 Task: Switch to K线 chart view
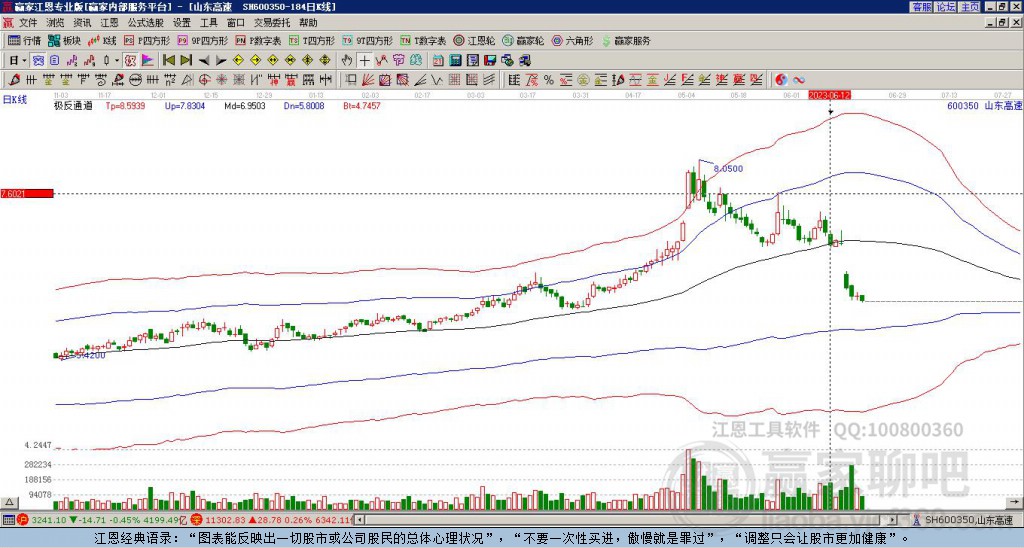click(102, 40)
